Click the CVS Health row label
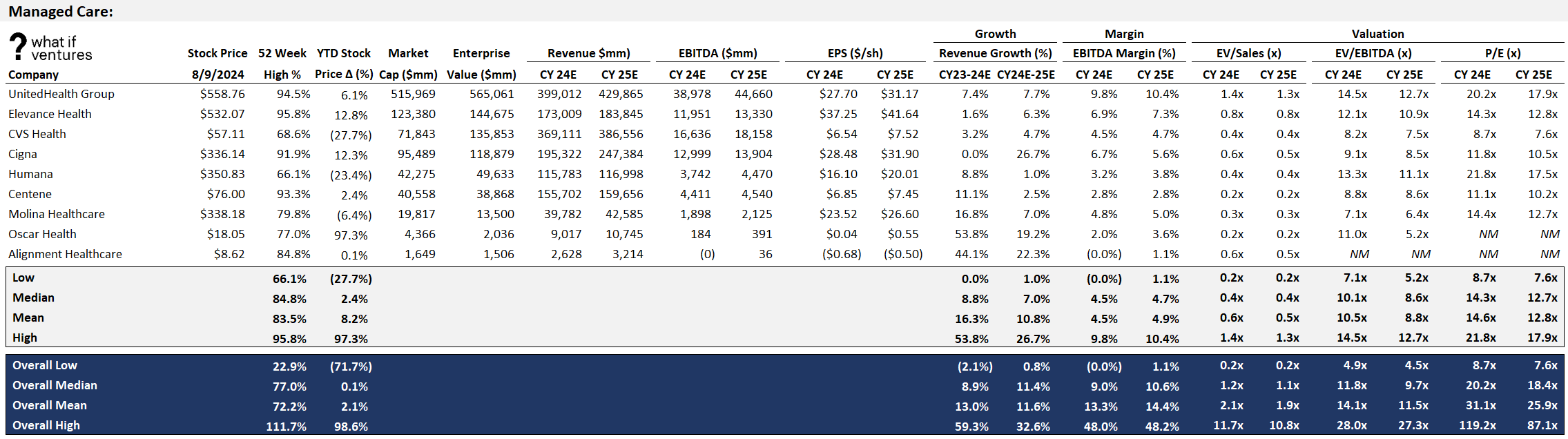Screen dimensions: 1568x439 (37, 134)
